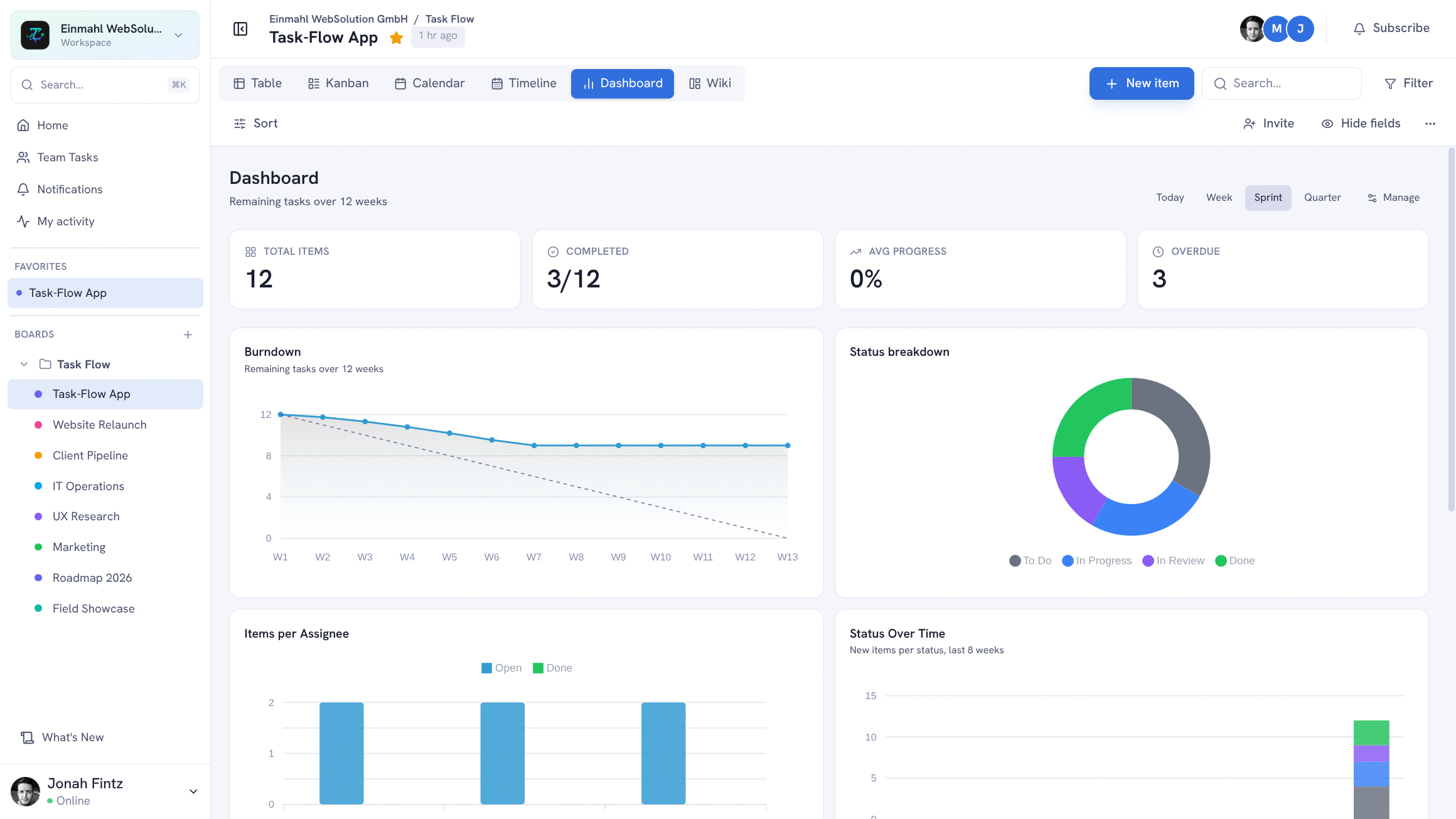Click the dashboard vertical scrollbar
Viewport: 1456px width, 819px height.
[1451, 329]
